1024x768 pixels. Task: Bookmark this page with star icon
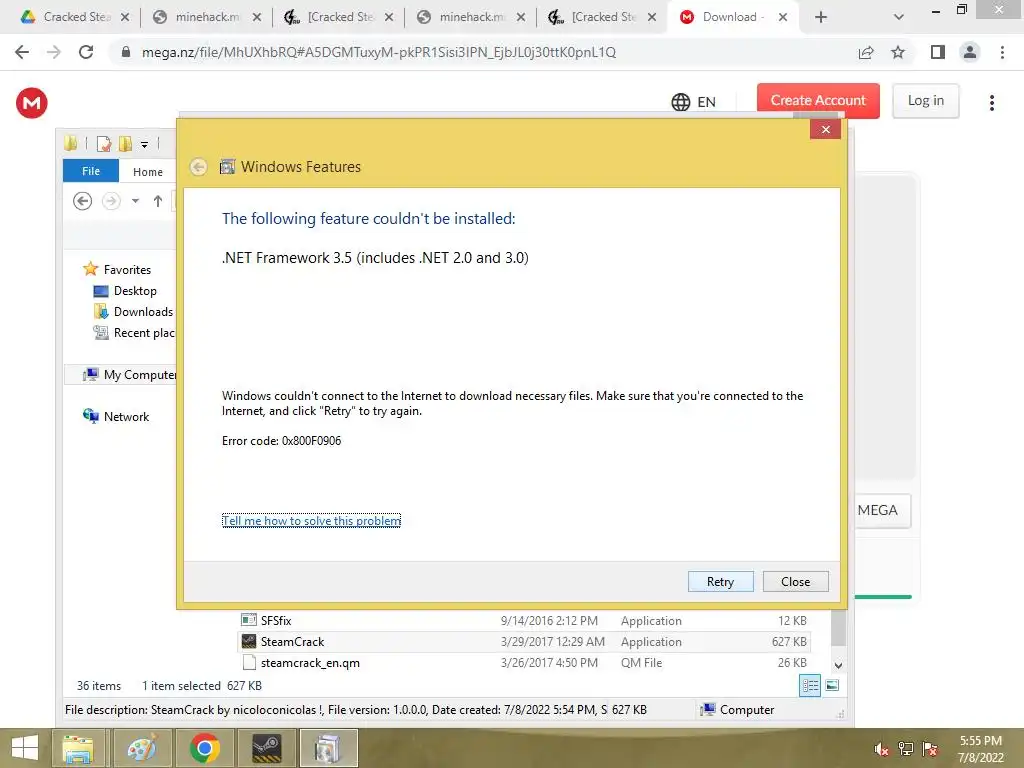898,52
